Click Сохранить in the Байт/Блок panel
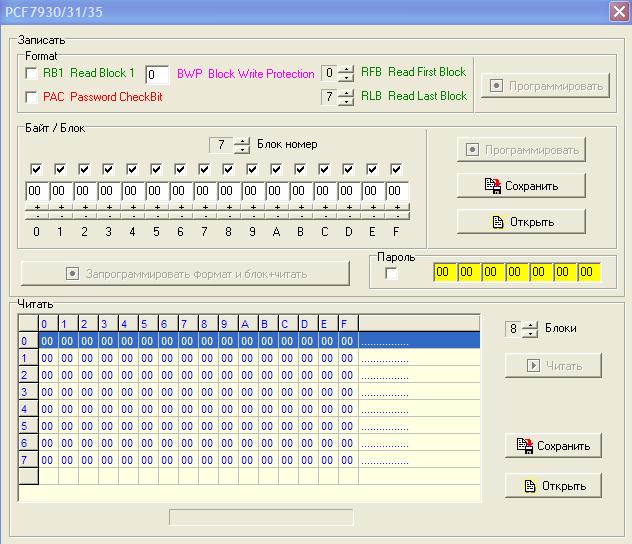This screenshot has width=632, height=544. (521, 186)
